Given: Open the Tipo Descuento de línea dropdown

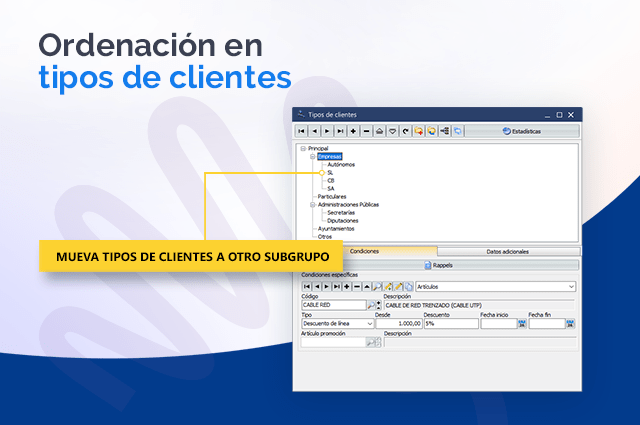Looking at the screenshot, I should [369, 324].
